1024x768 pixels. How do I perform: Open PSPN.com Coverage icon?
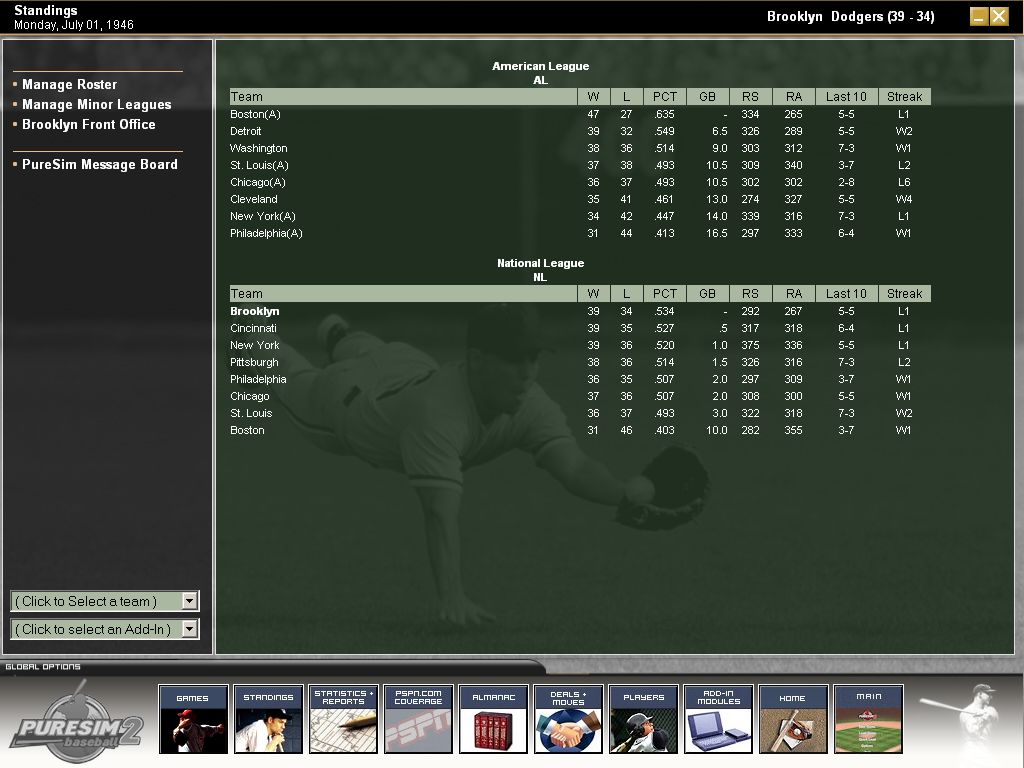[418, 719]
